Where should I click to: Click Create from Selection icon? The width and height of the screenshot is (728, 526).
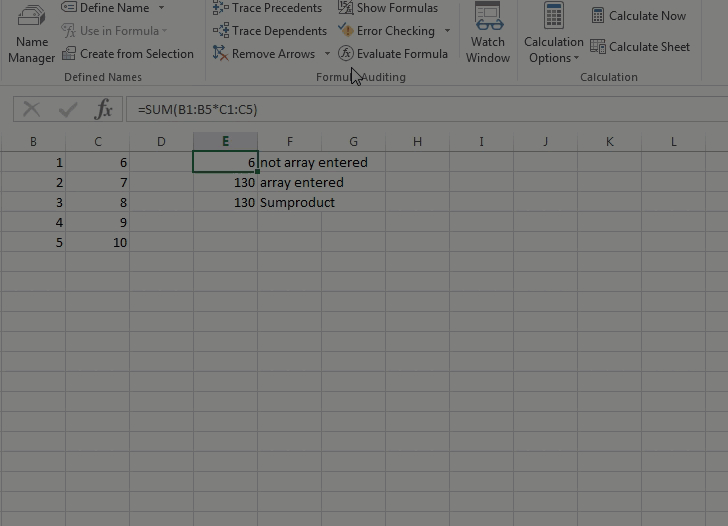(x=69, y=53)
